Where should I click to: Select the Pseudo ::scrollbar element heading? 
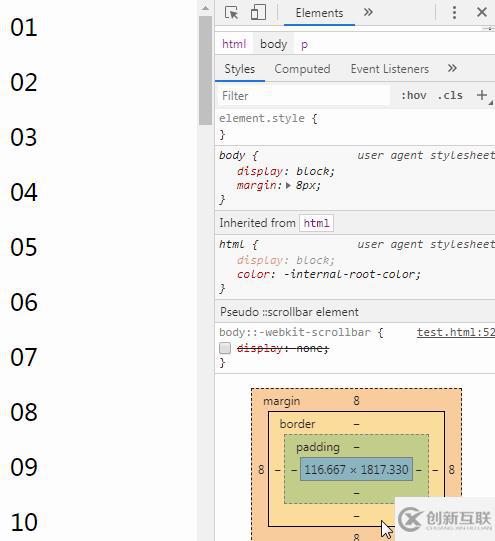click(x=289, y=312)
